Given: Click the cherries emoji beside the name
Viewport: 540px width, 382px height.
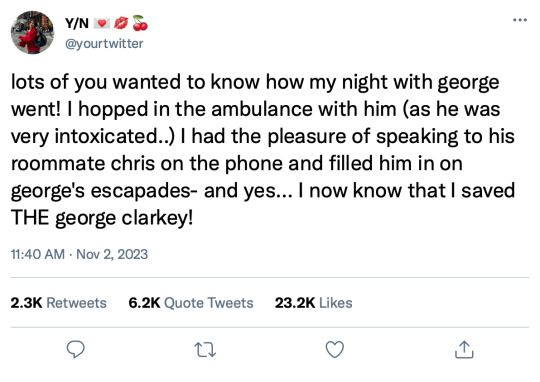Looking at the screenshot, I should [x=140, y=23].
